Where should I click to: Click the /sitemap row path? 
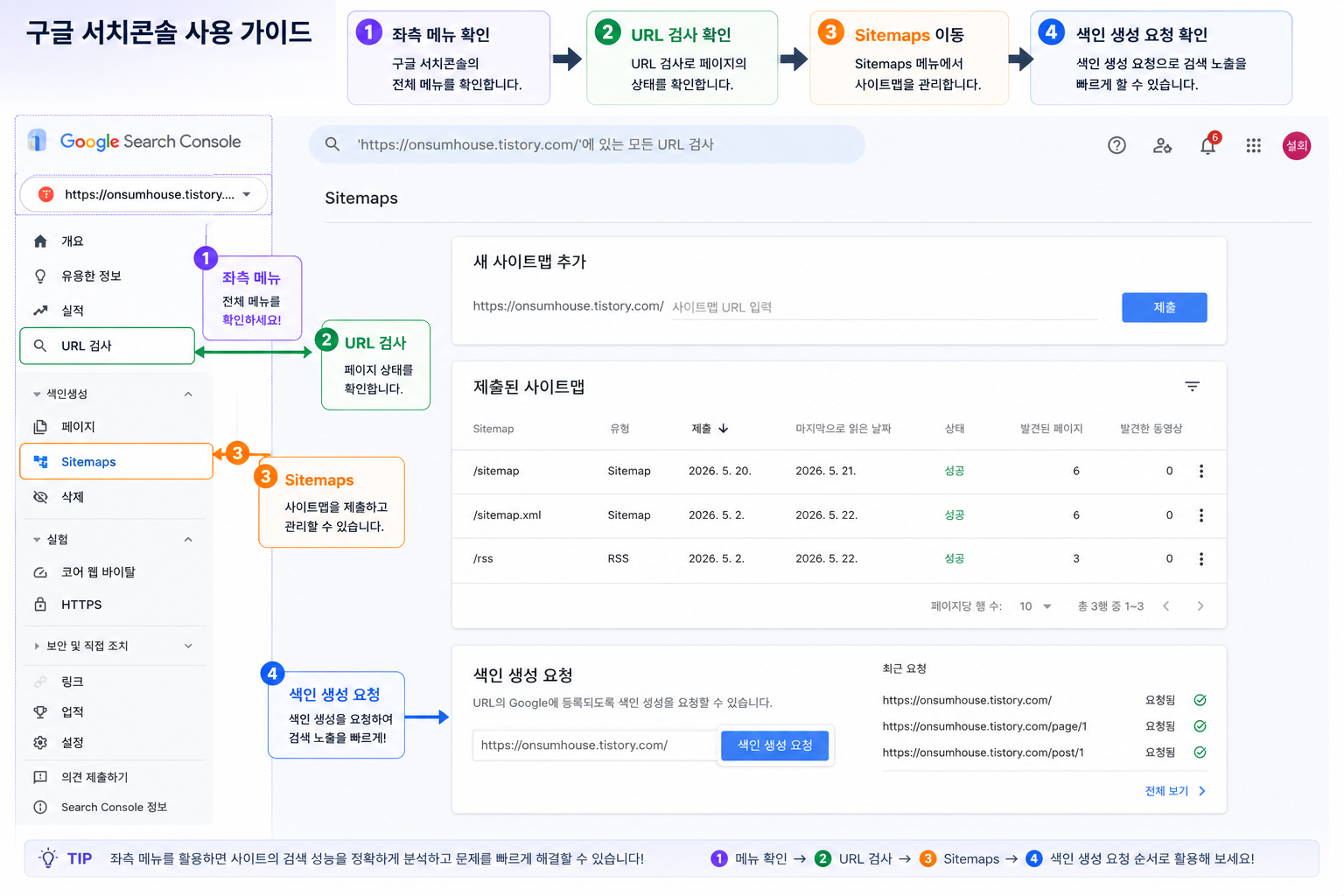click(x=496, y=471)
